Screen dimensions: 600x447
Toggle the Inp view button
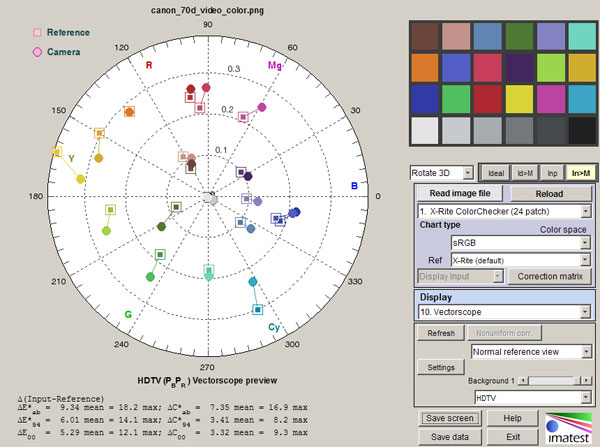552,173
